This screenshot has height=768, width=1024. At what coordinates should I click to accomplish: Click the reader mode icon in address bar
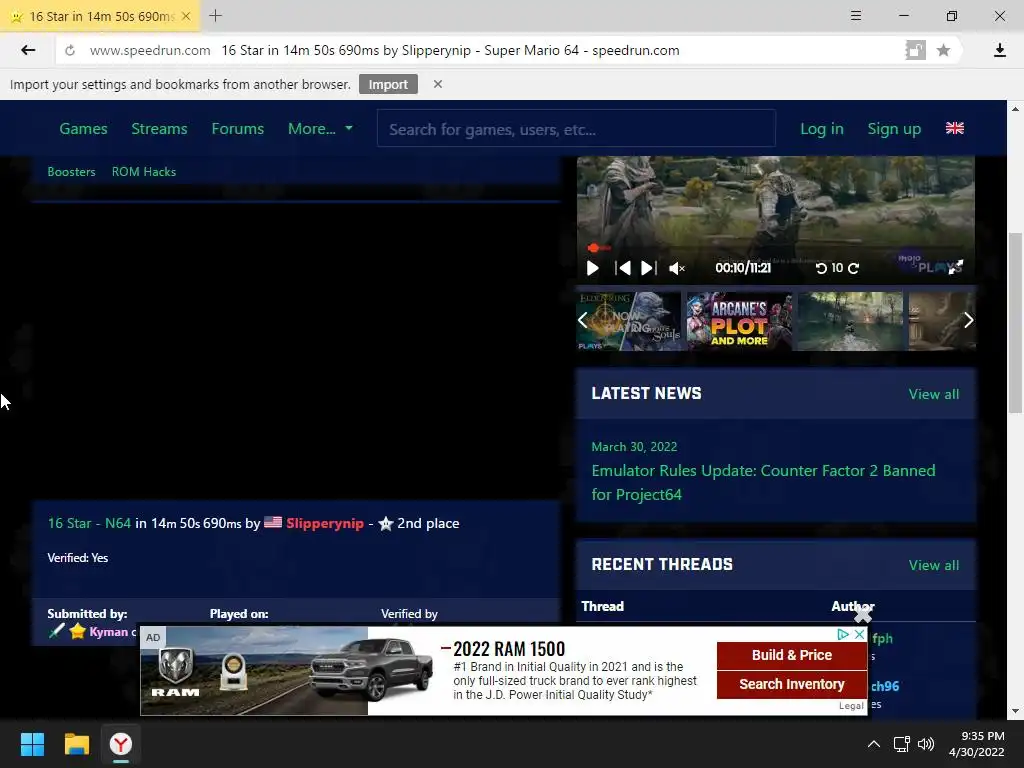click(x=915, y=50)
